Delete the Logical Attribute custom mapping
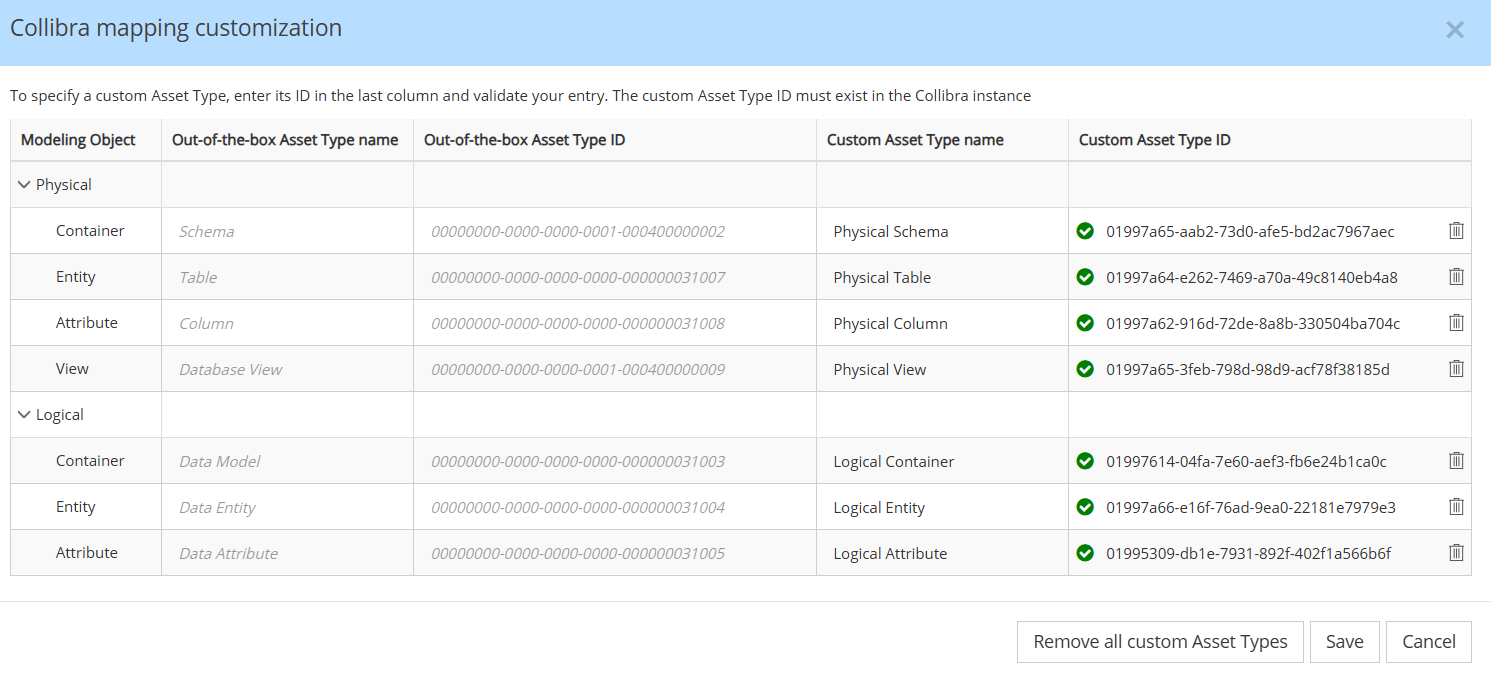Image resolution: width=1491 pixels, height=674 pixels. click(x=1456, y=552)
